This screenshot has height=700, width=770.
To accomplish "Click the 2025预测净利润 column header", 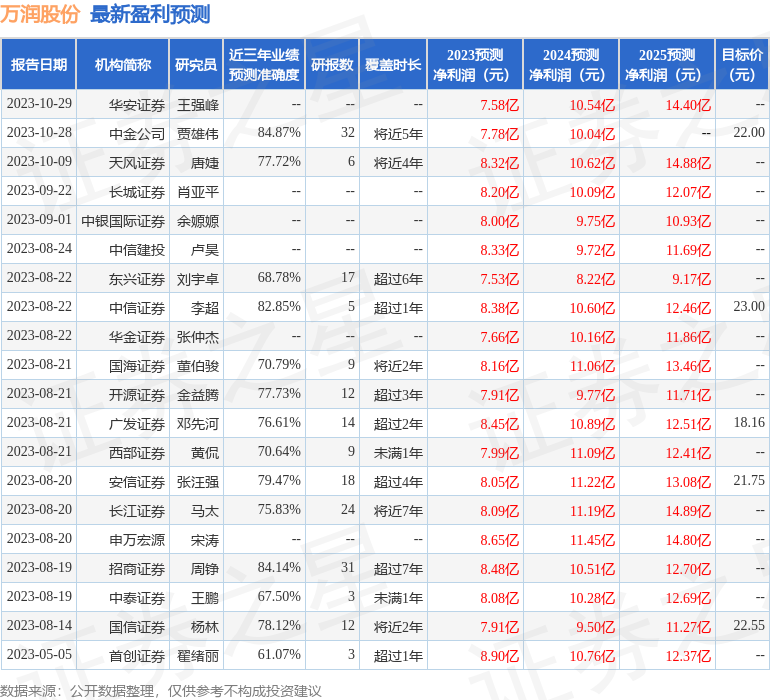I will pyautogui.click(x=667, y=64).
